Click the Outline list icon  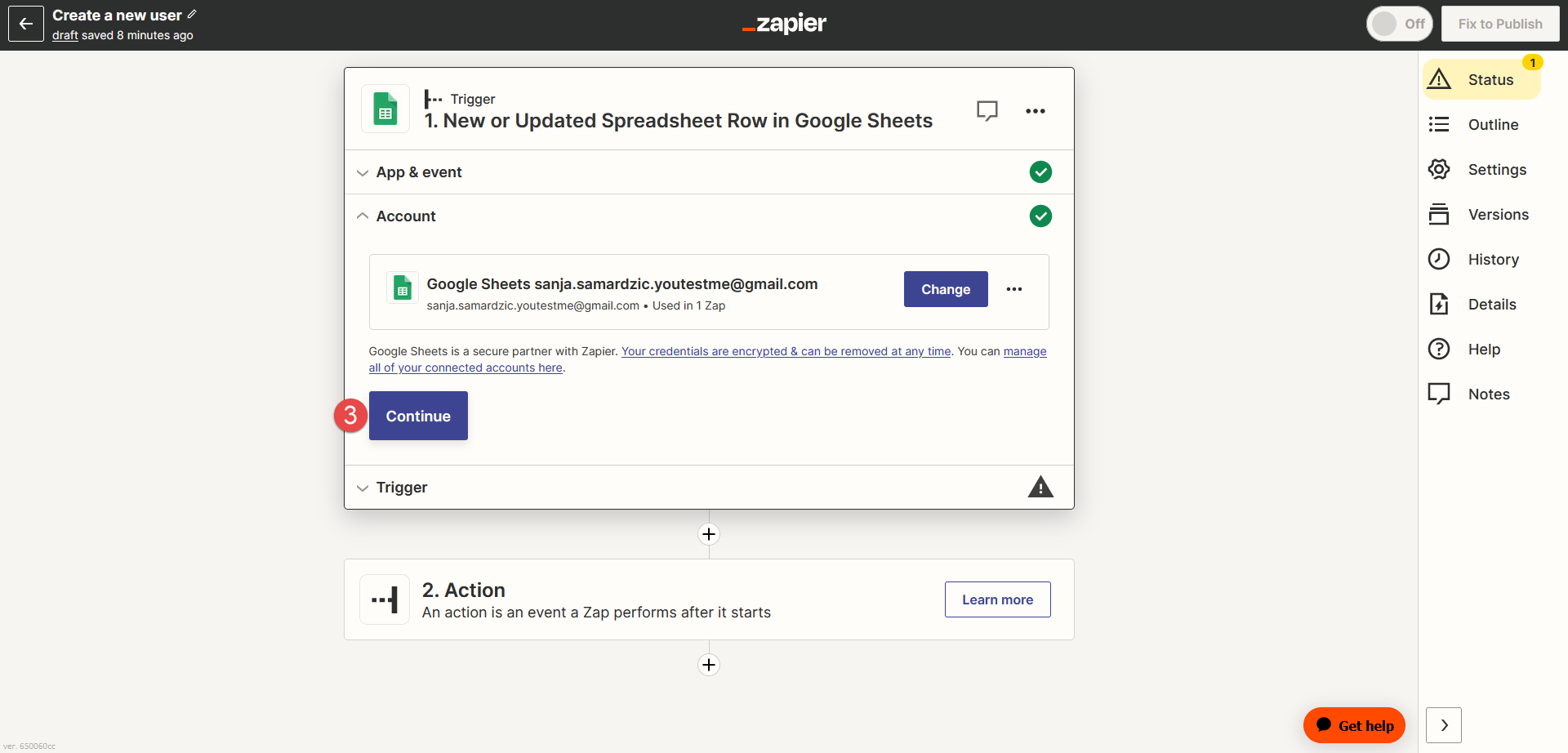tap(1439, 124)
